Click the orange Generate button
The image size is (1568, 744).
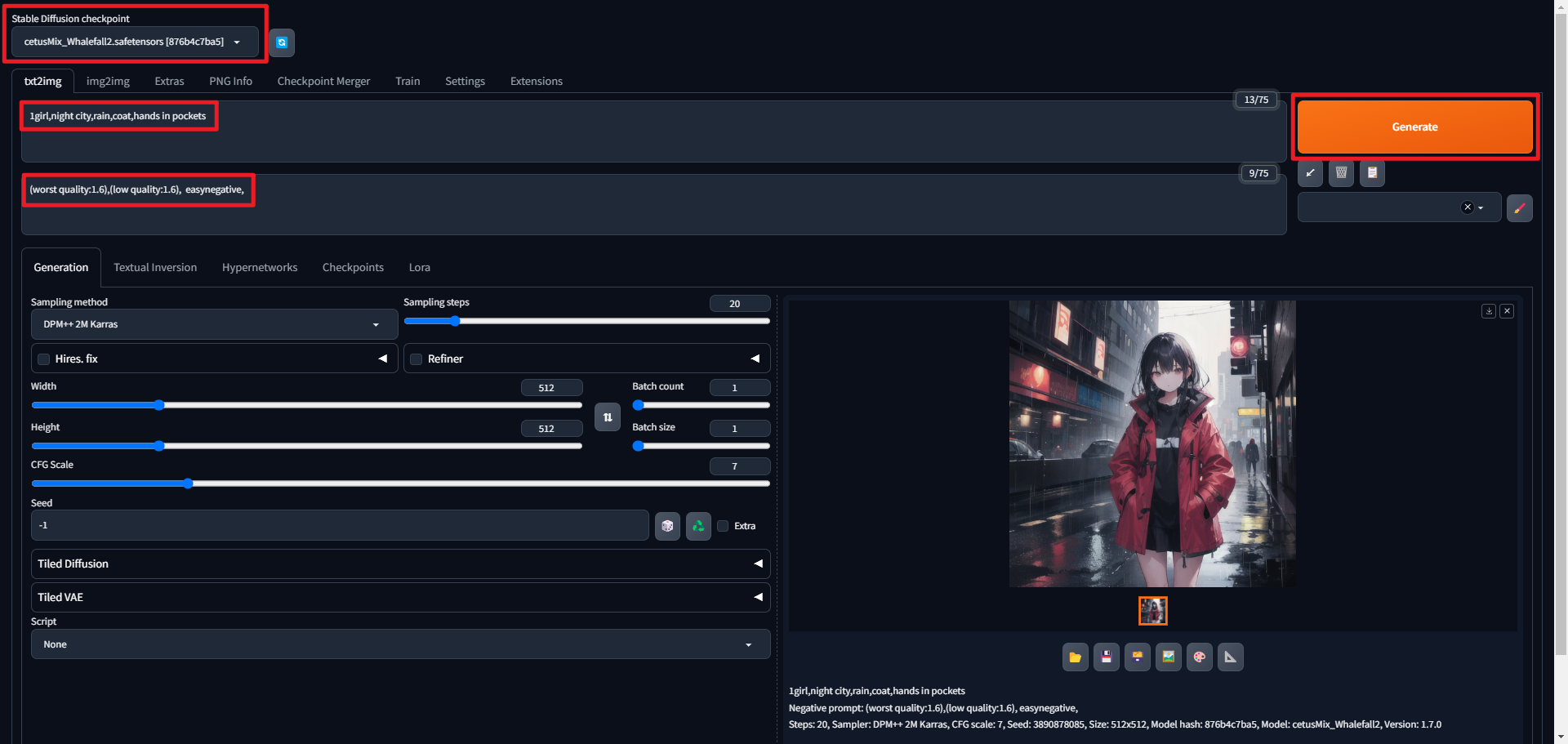1414,127
